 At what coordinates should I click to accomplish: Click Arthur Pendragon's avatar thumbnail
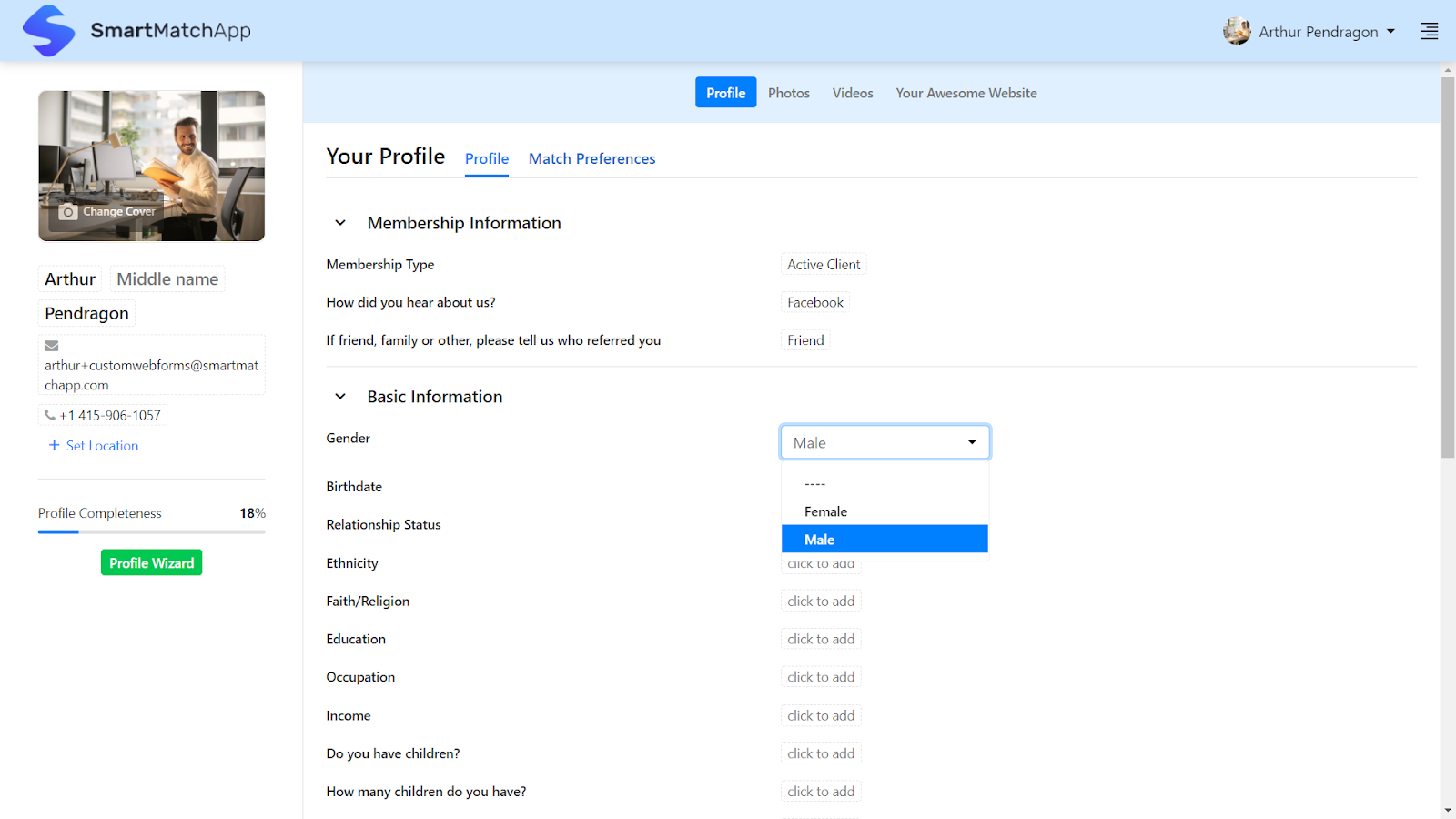(1237, 30)
